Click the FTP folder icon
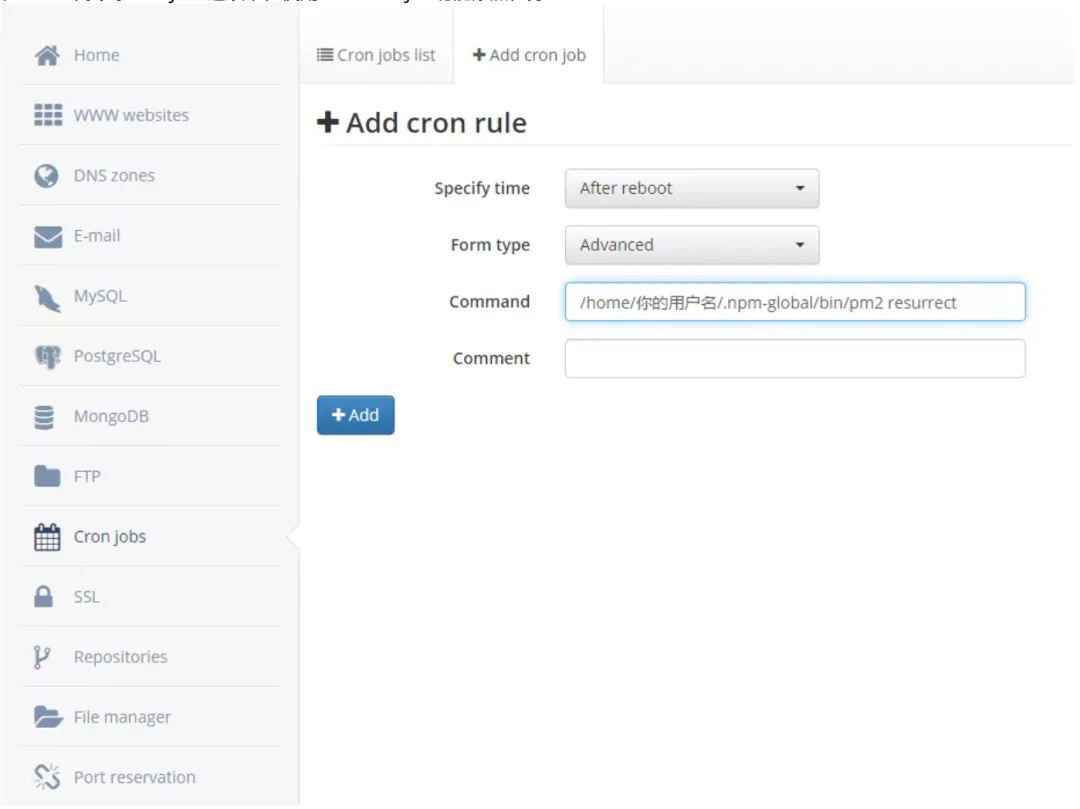This screenshot has height=809, width=1080. click(x=47, y=477)
